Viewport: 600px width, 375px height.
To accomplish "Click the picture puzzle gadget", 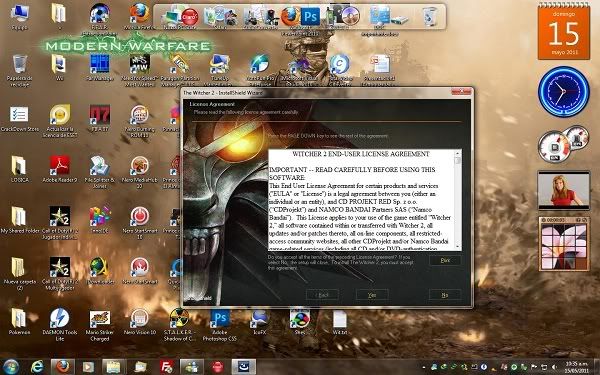I will coord(564,244).
